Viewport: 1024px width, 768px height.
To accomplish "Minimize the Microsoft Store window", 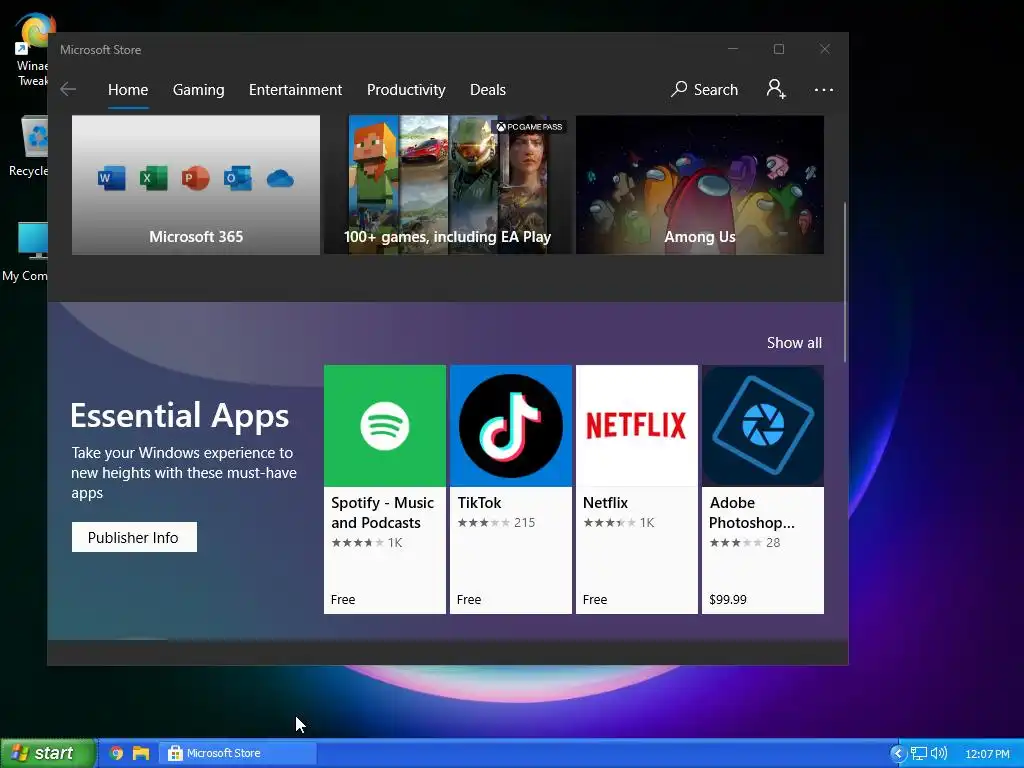I will (x=733, y=49).
